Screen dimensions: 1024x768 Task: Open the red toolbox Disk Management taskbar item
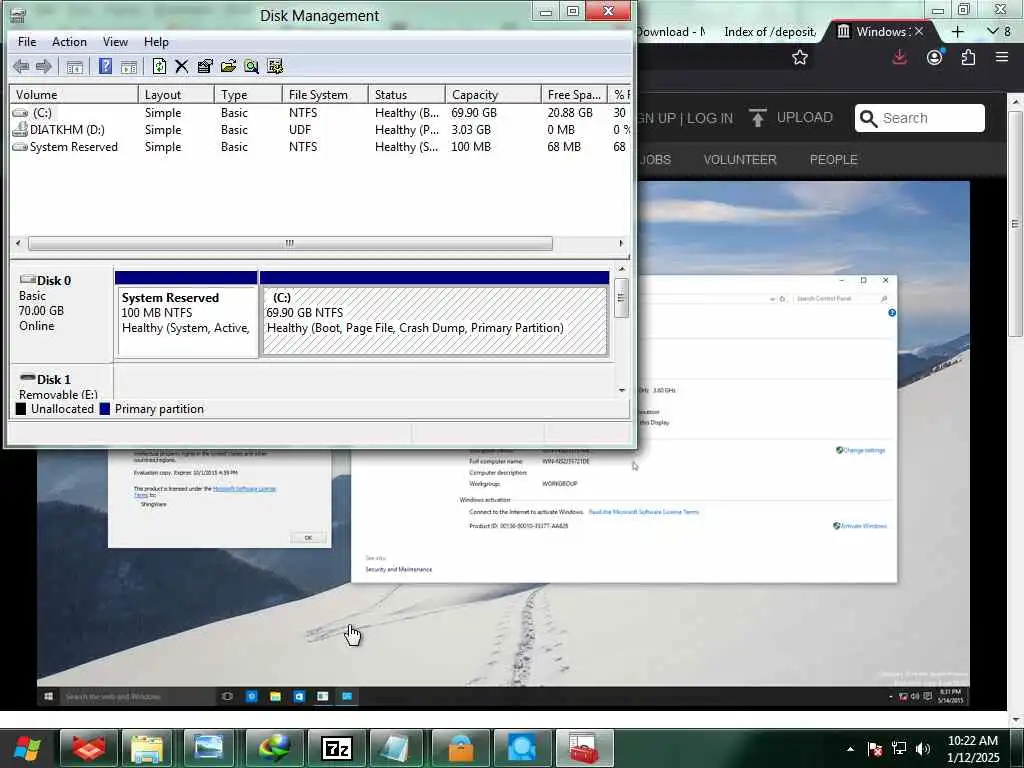(x=583, y=748)
